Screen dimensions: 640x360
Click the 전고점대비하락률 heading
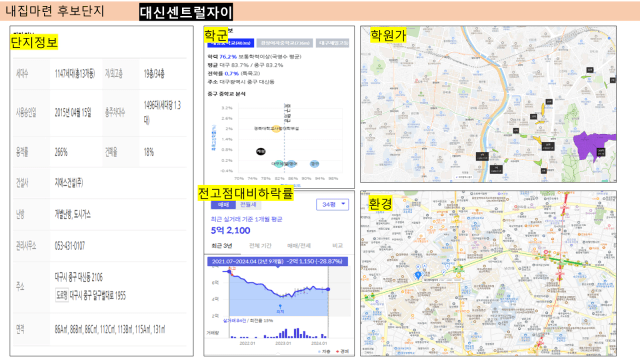(x=245, y=193)
